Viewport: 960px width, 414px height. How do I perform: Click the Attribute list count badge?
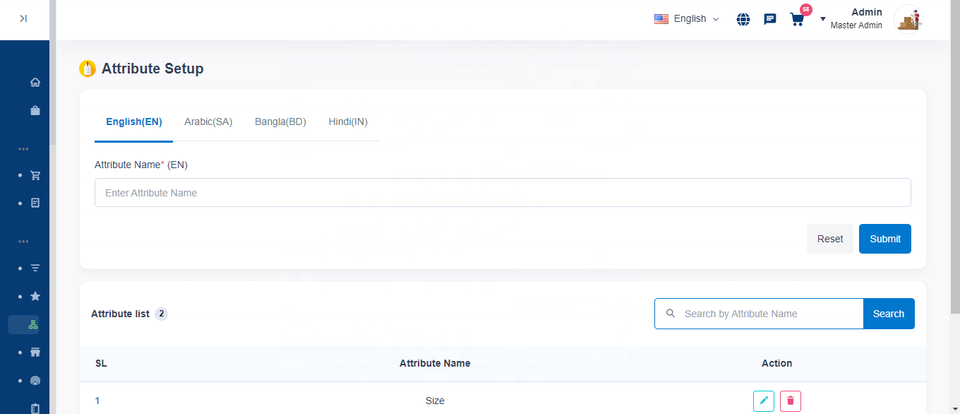click(x=161, y=314)
